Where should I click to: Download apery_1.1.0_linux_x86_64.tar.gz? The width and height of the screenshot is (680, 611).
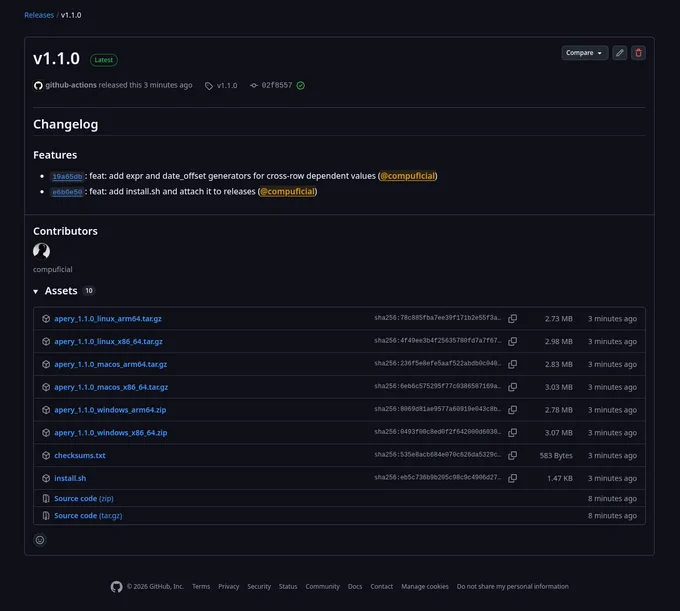pos(108,342)
